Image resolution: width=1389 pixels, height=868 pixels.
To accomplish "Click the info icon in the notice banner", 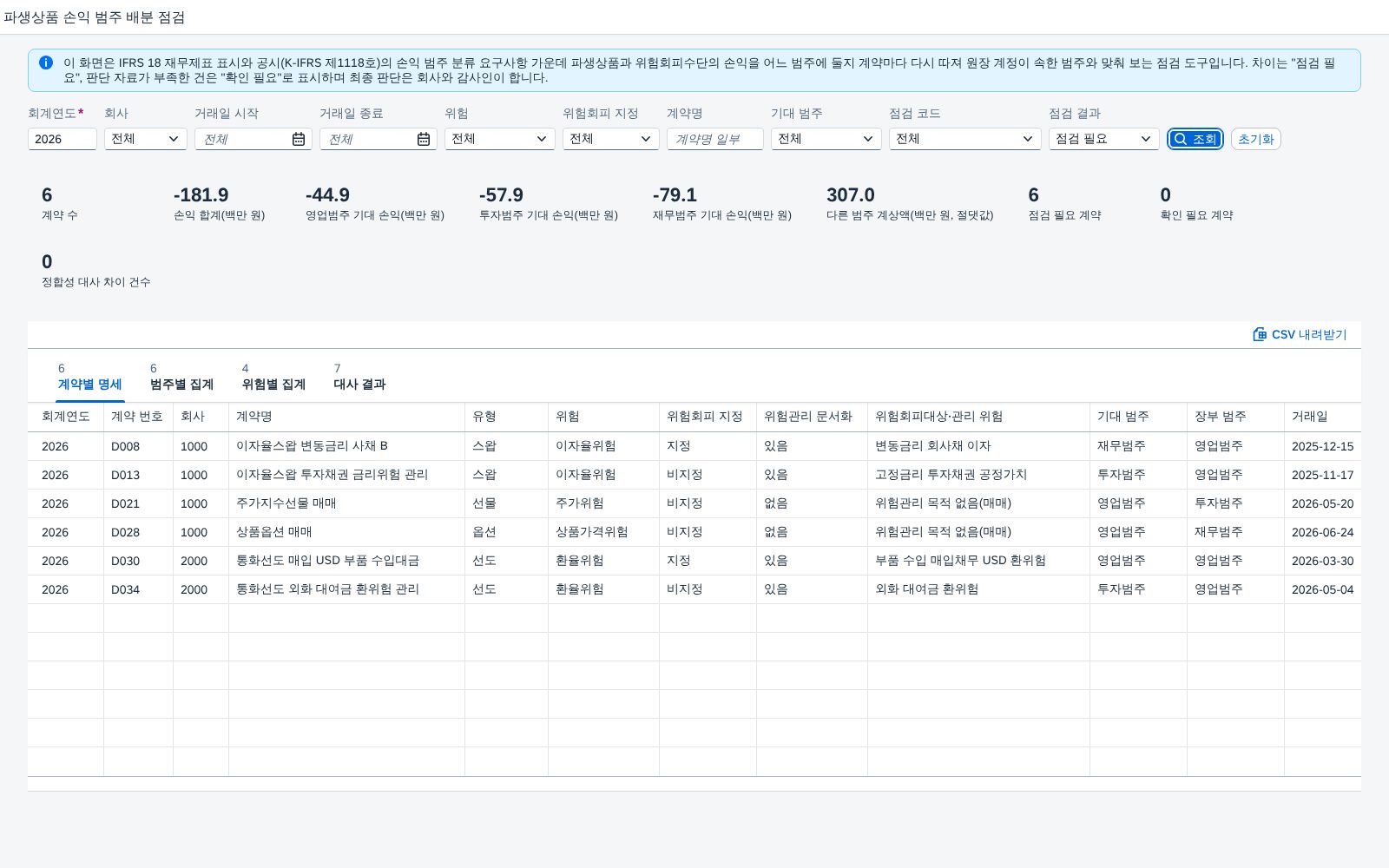I will click(46, 62).
